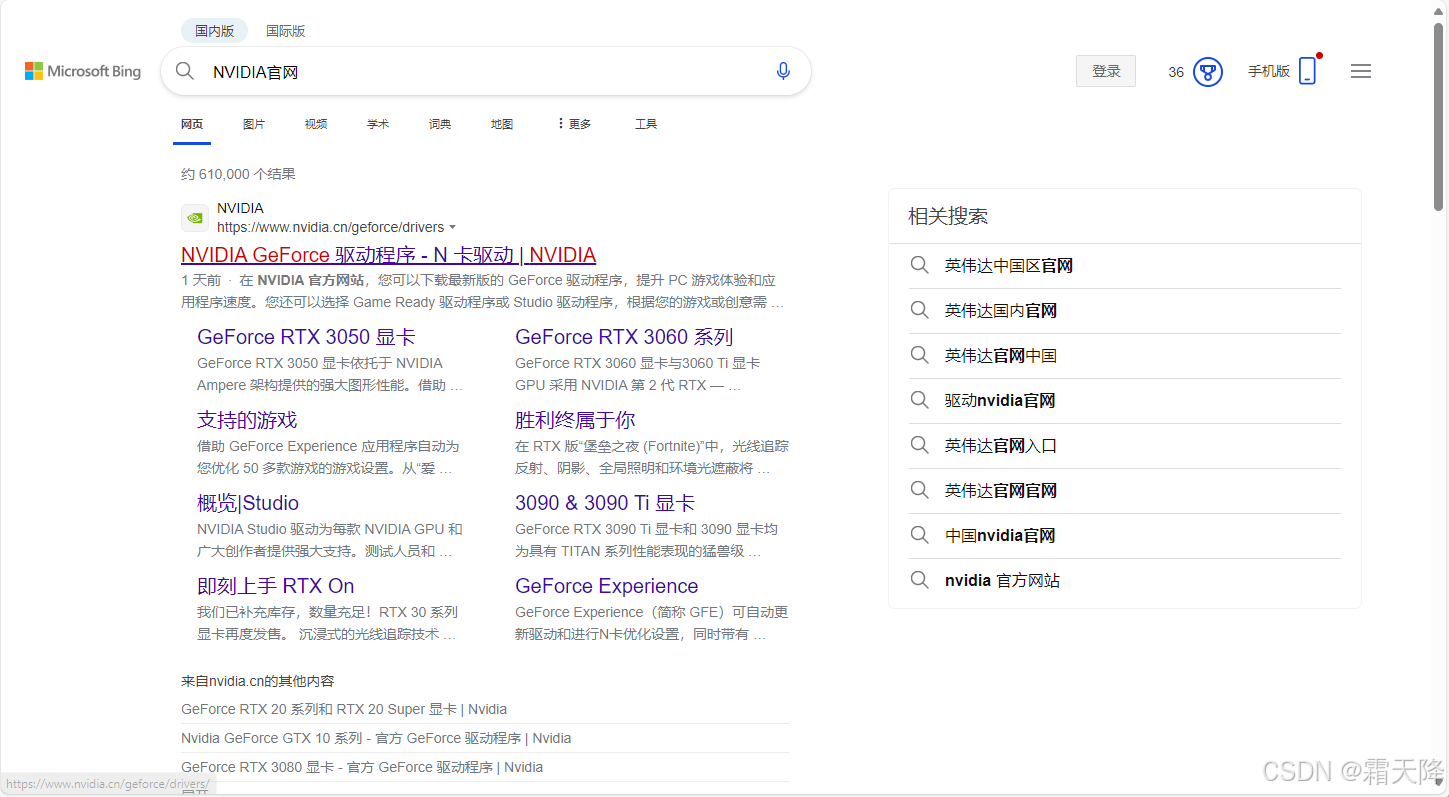Image resolution: width=1449 pixels, height=797 pixels.
Task: Click the search icon beside 英伟达中国区官网
Action: click(x=919, y=265)
